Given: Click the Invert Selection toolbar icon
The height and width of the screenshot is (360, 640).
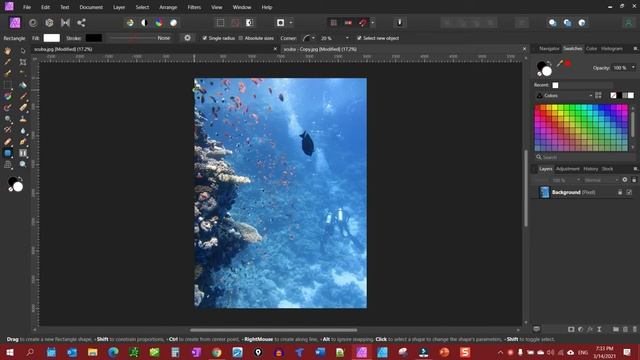Looking at the screenshot, I should pyautogui.click(x=249, y=23).
